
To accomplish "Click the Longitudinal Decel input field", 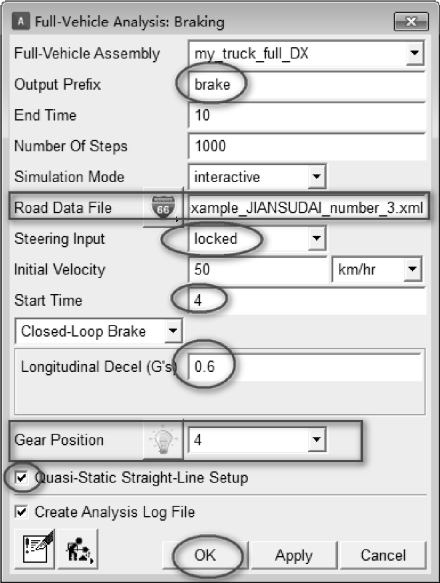I will [305, 367].
